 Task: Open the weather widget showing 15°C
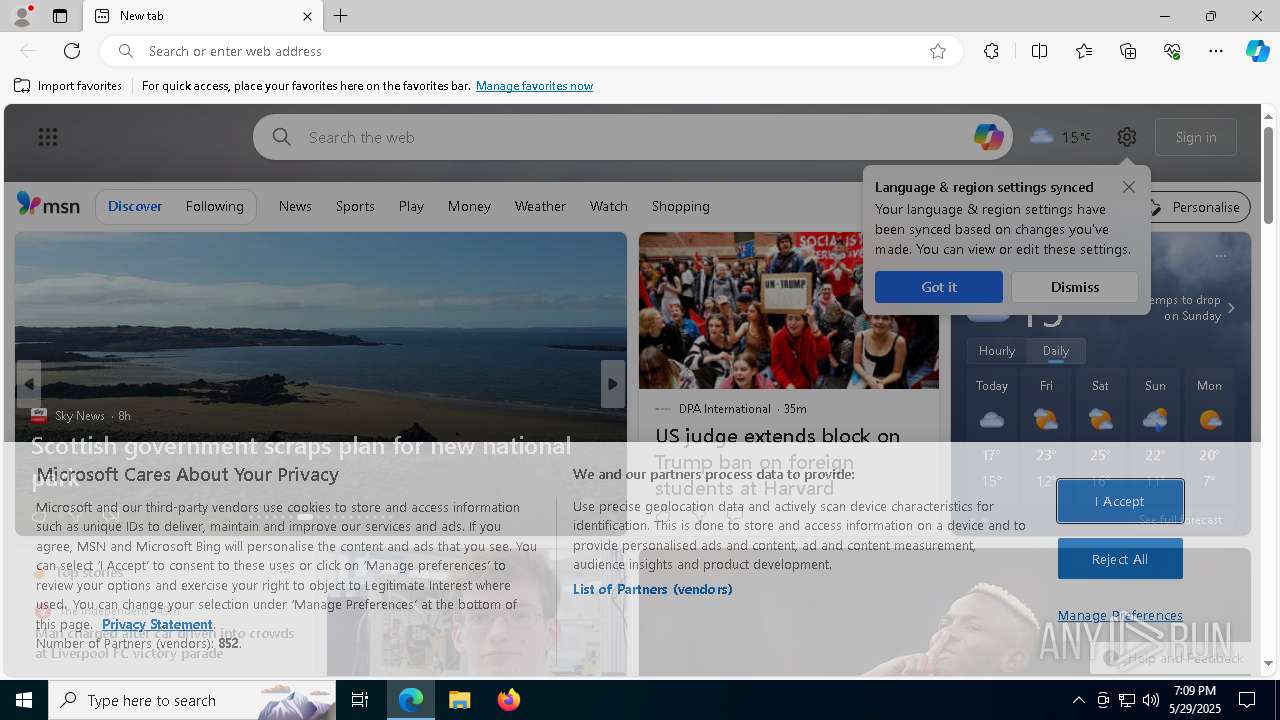pos(1060,137)
